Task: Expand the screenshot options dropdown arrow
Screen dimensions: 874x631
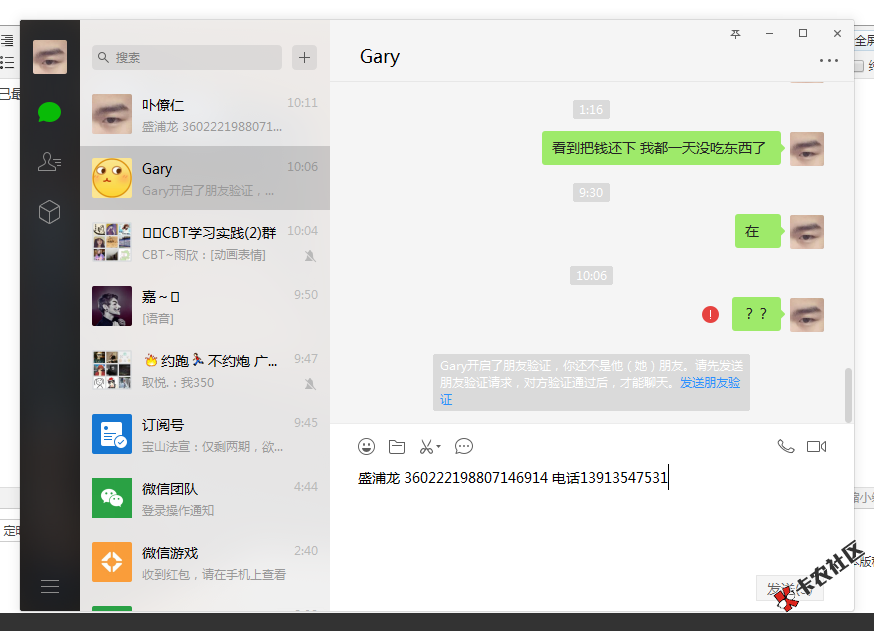Action: tap(439, 446)
